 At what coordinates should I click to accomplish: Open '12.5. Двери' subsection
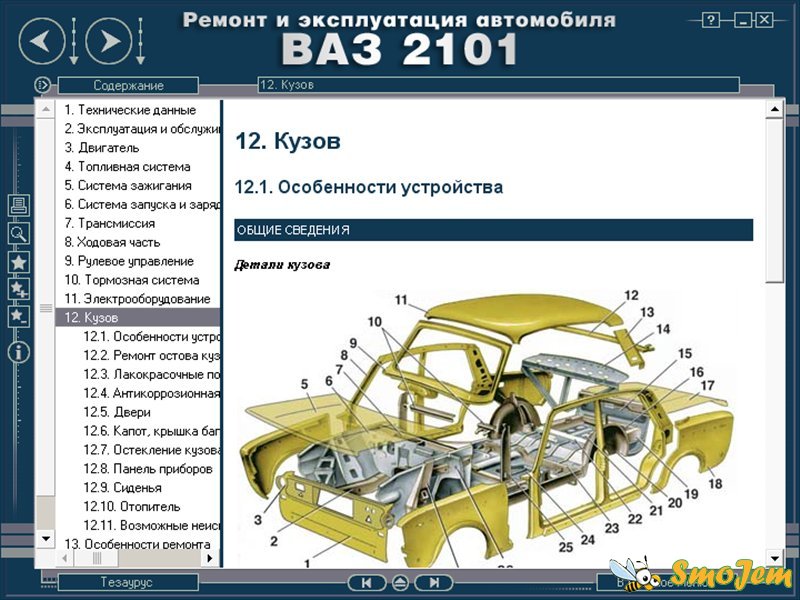pyautogui.click(x=117, y=412)
